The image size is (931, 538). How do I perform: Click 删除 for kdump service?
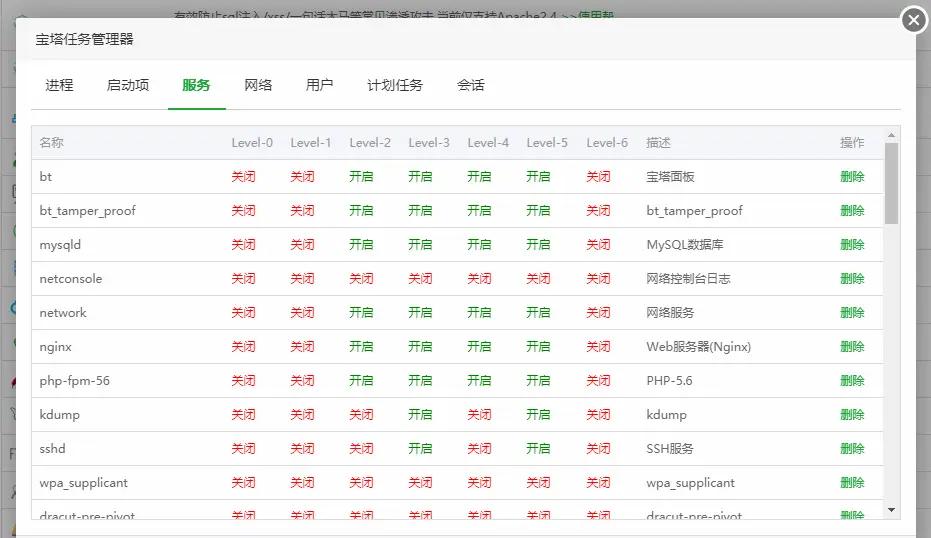pyautogui.click(x=852, y=415)
